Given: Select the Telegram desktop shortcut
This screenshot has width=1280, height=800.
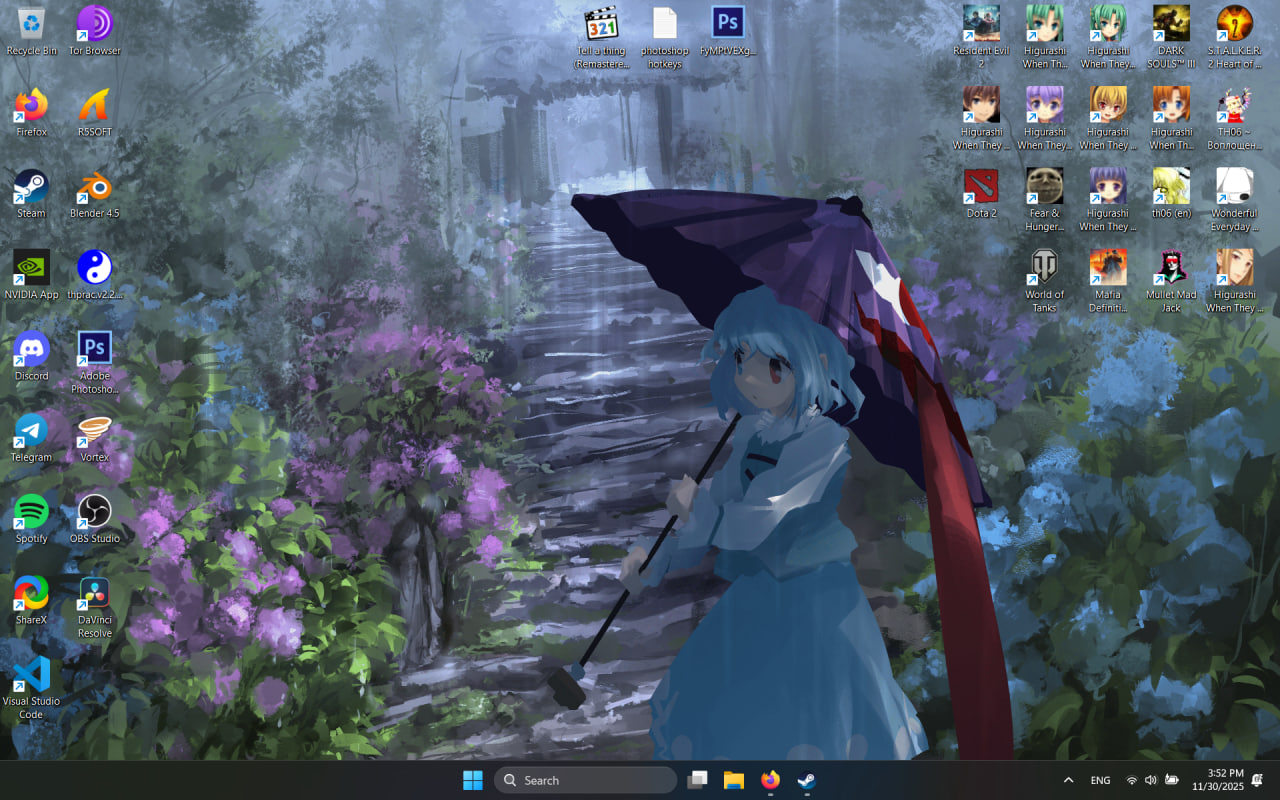Looking at the screenshot, I should tap(31, 438).
